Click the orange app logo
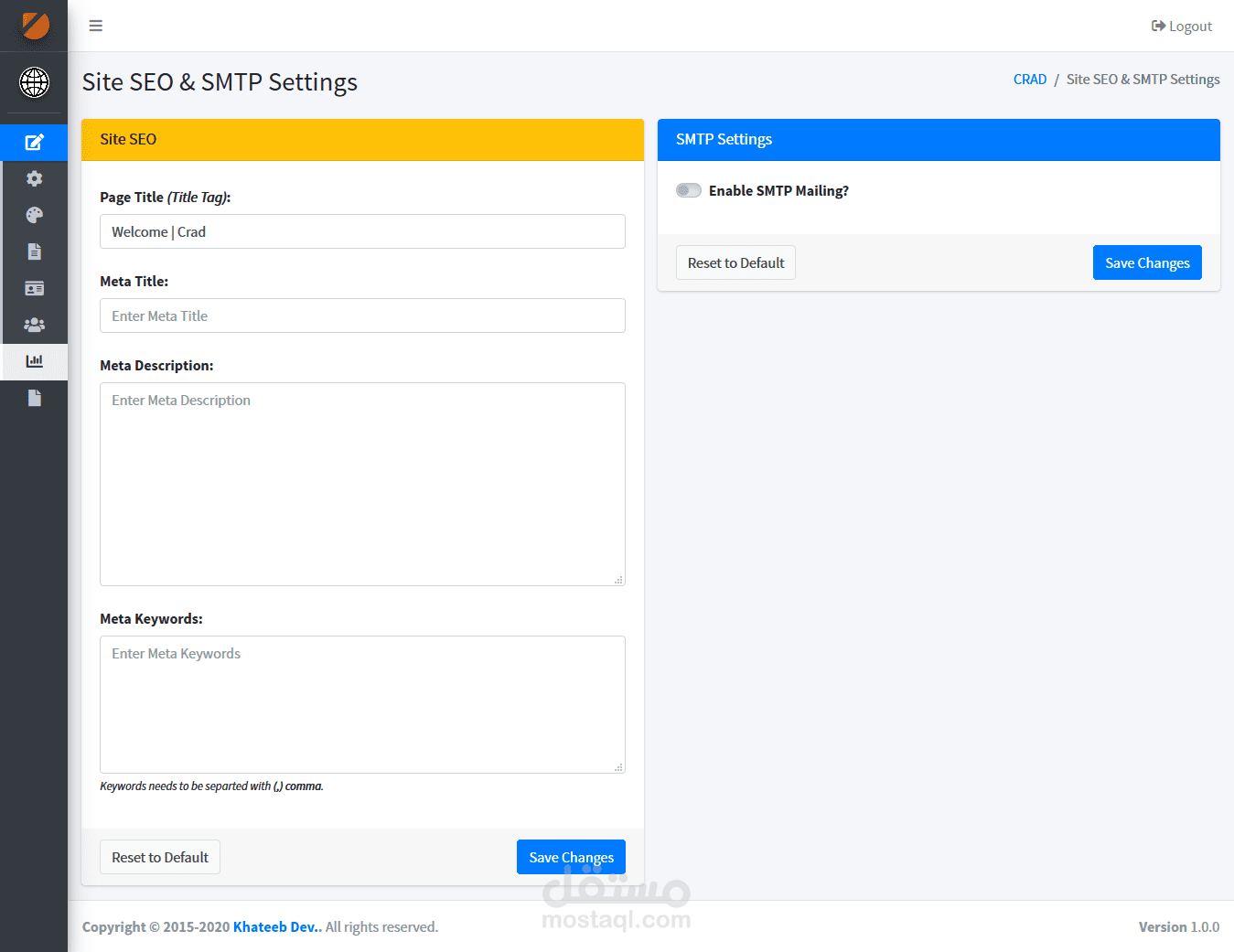Viewport: 1234px width, 952px height. pos(35,26)
